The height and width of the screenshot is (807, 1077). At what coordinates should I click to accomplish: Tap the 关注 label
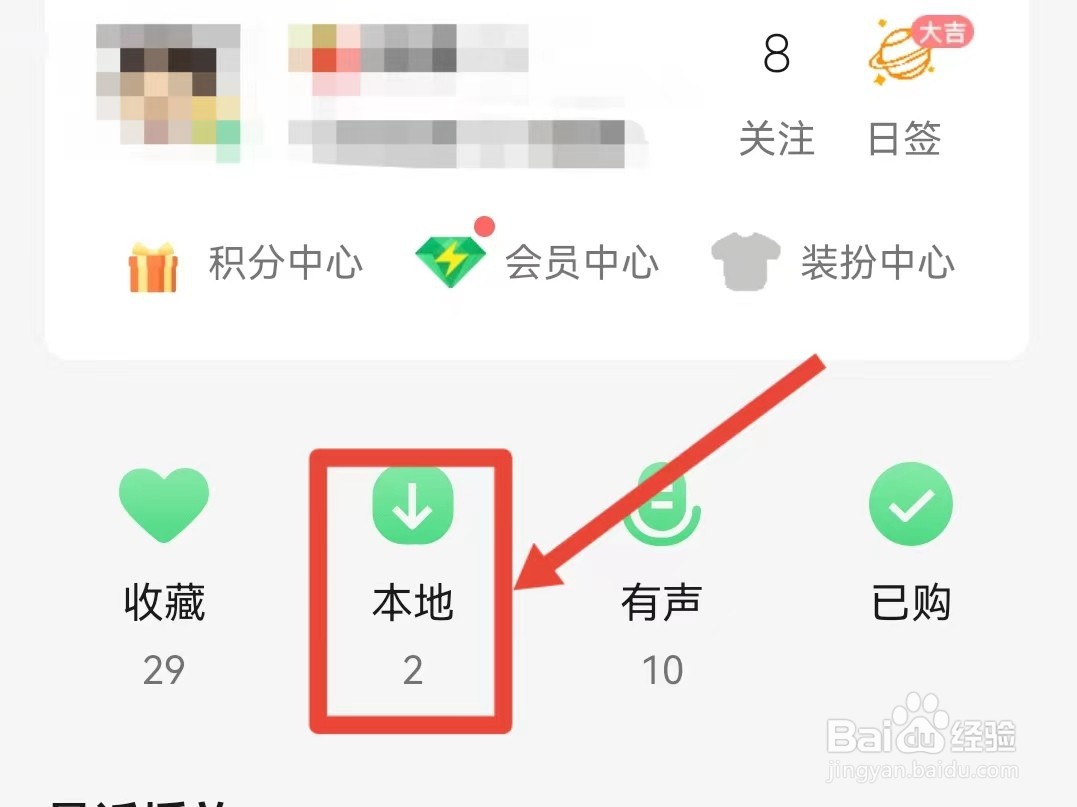coord(777,139)
